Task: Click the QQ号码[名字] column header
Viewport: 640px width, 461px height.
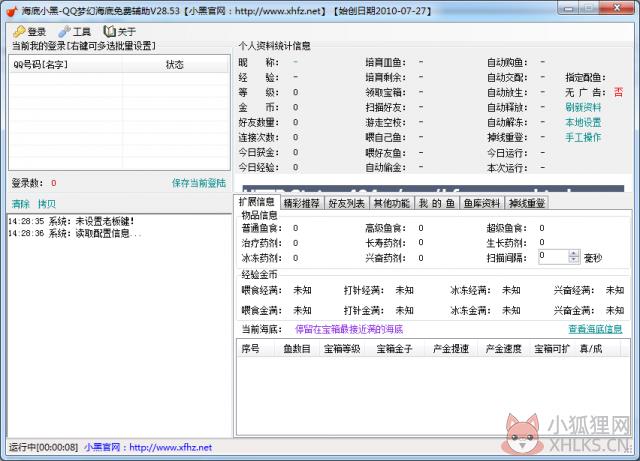Action: point(66,65)
